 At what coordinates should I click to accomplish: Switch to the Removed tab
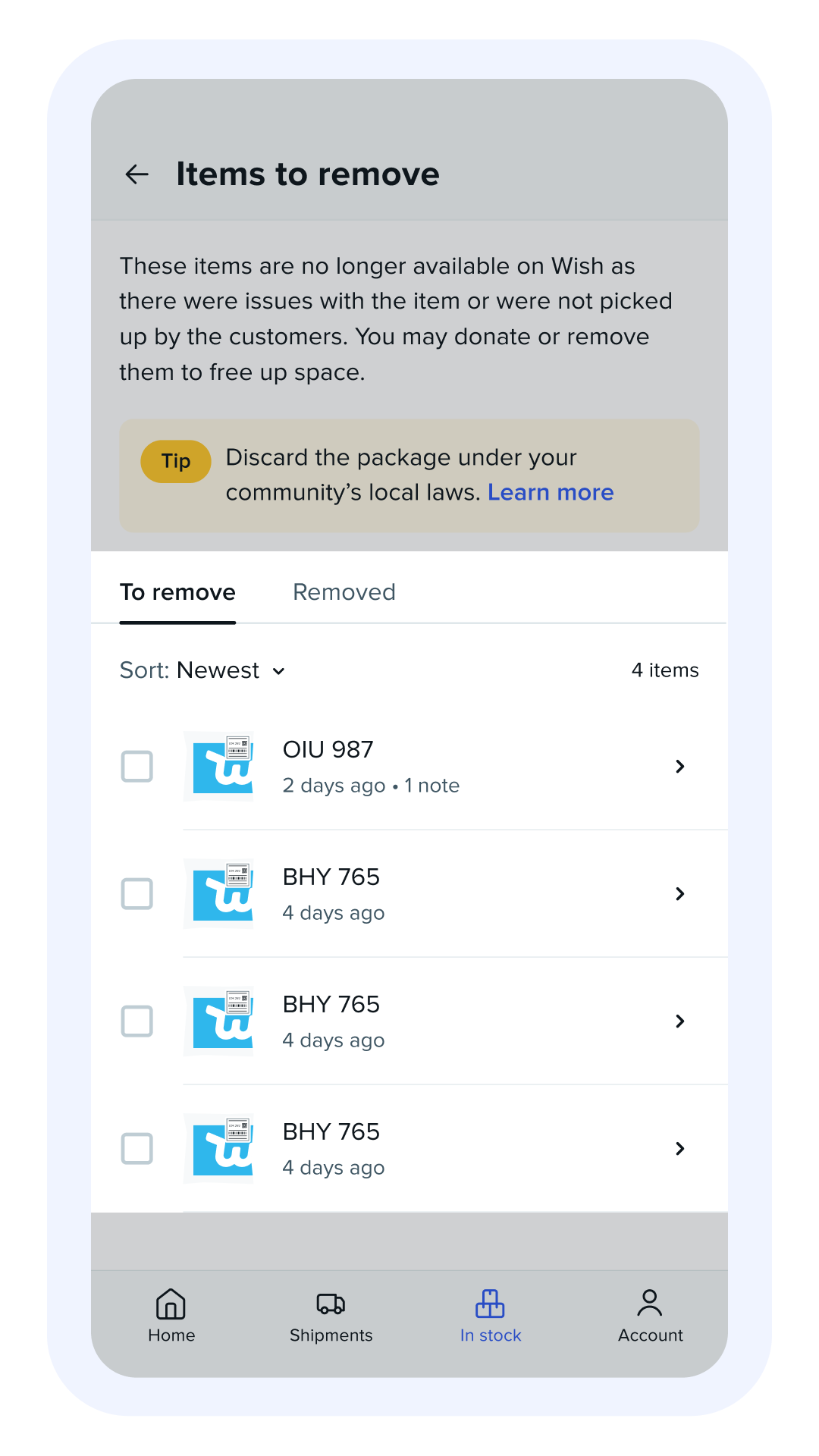click(344, 592)
